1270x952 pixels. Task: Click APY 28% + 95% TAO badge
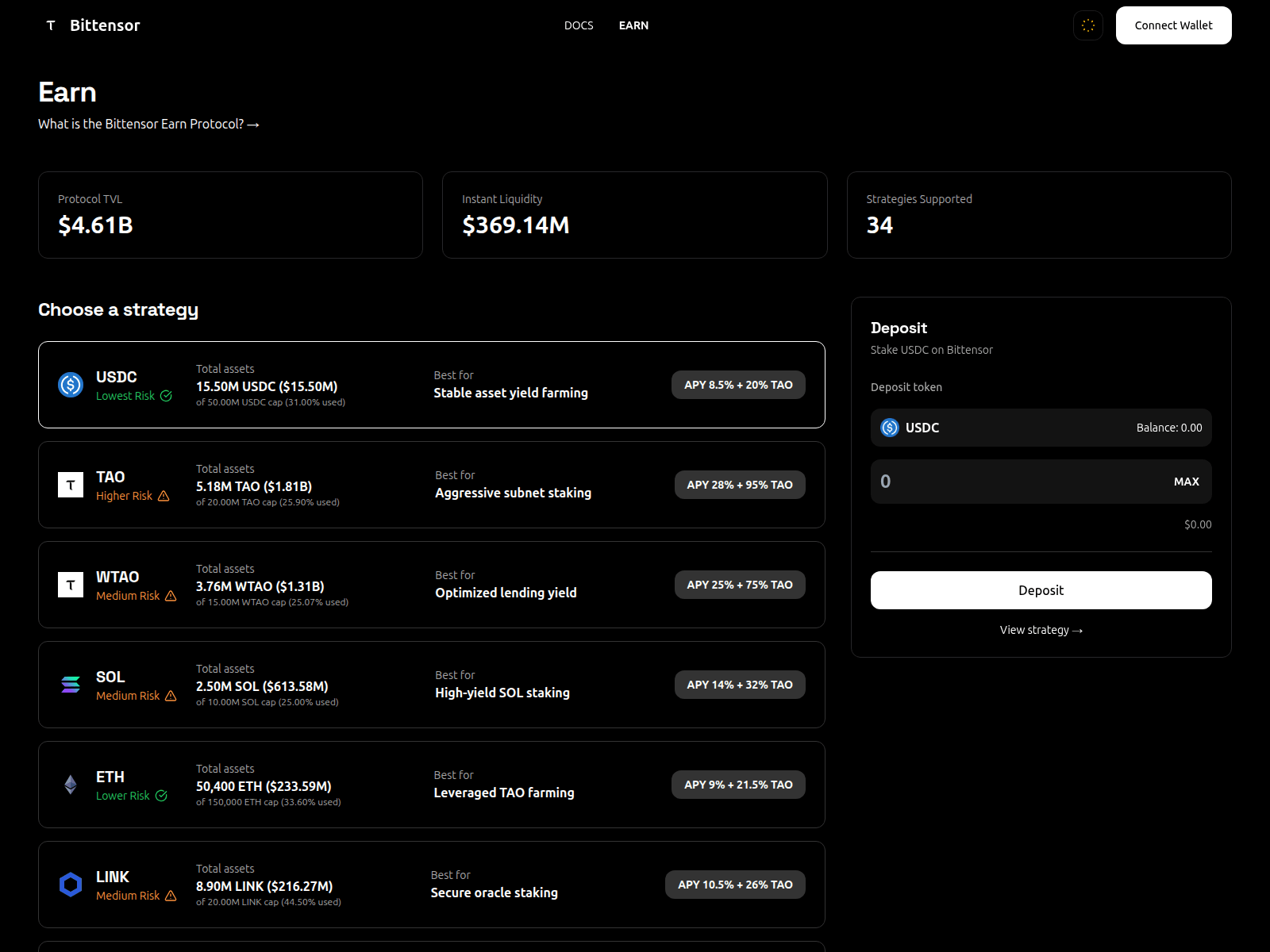coord(740,485)
